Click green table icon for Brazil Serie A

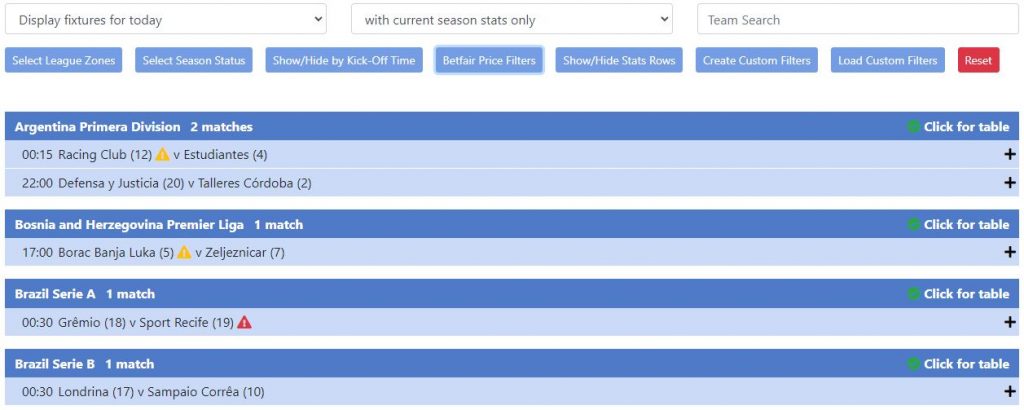pos(913,294)
